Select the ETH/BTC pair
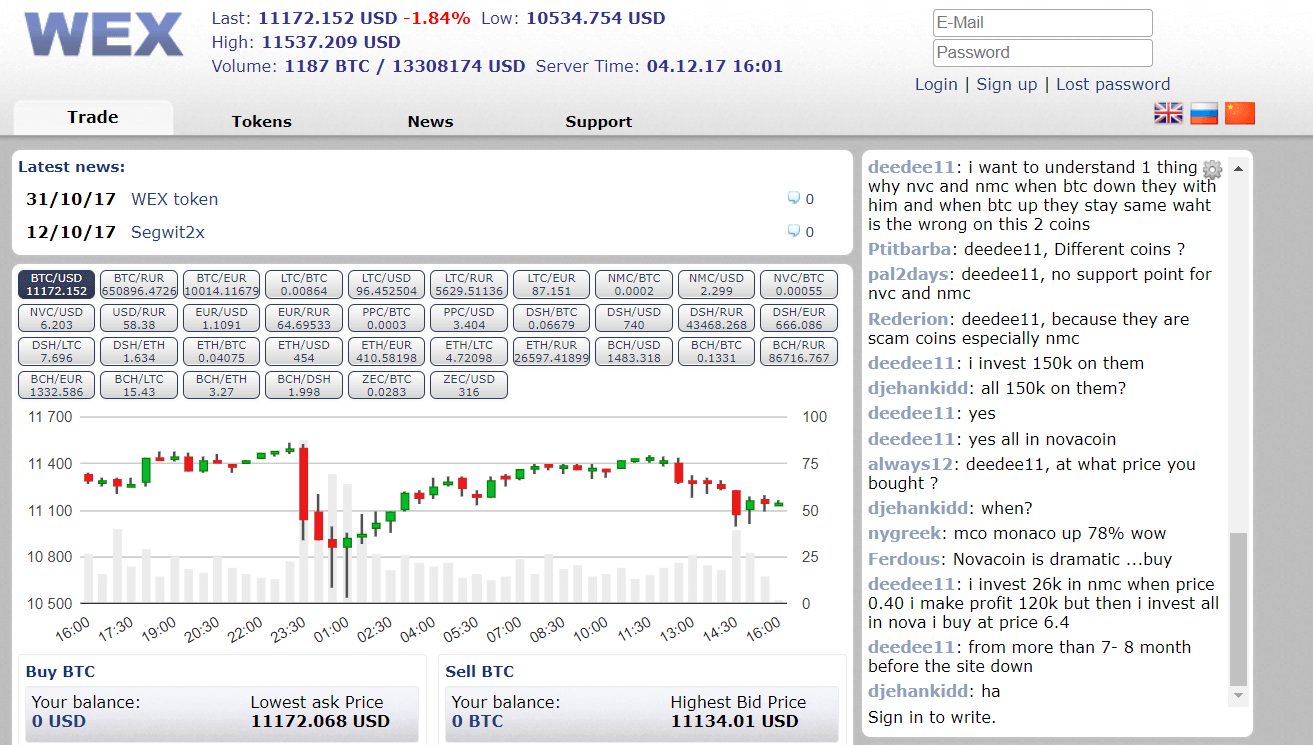The image size is (1313, 745). (221, 351)
